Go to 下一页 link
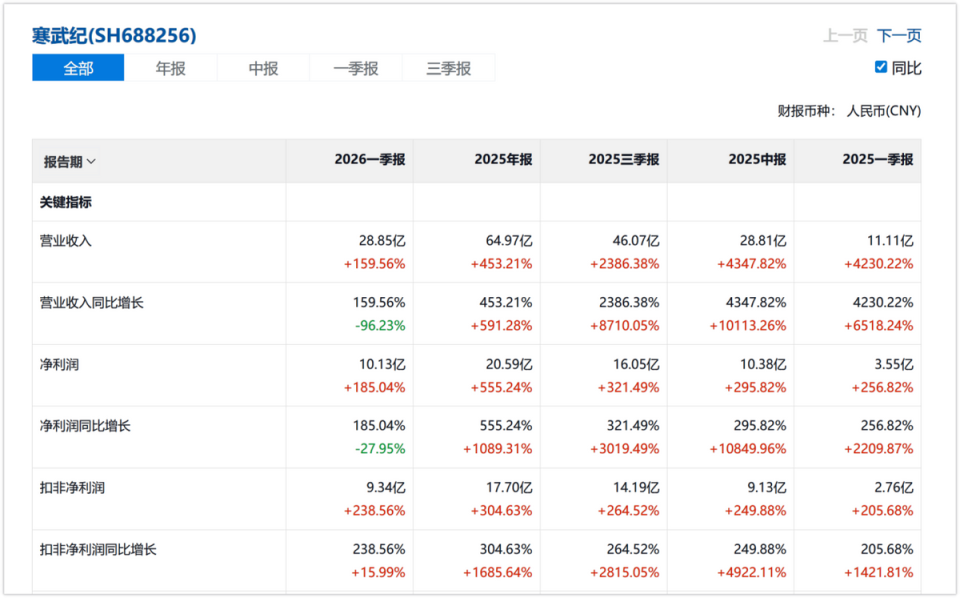Image resolution: width=960 pixels, height=598 pixels. pos(899,36)
